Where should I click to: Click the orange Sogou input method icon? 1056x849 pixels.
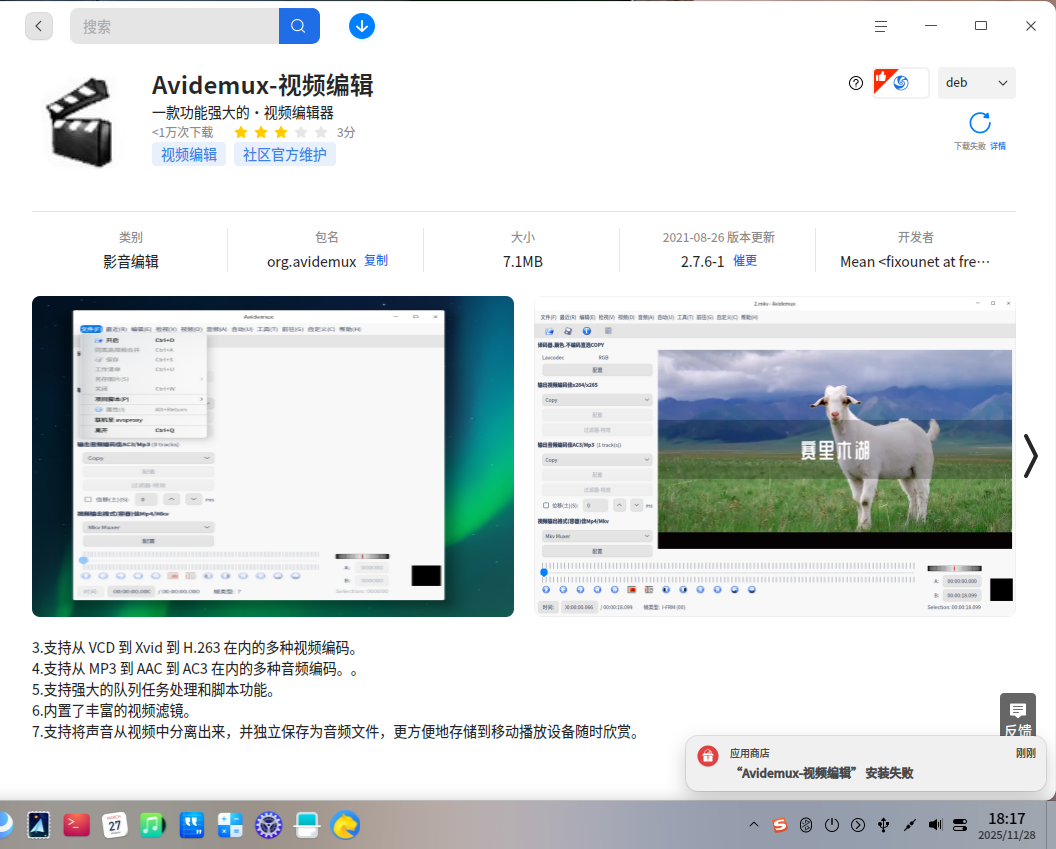click(x=780, y=825)
